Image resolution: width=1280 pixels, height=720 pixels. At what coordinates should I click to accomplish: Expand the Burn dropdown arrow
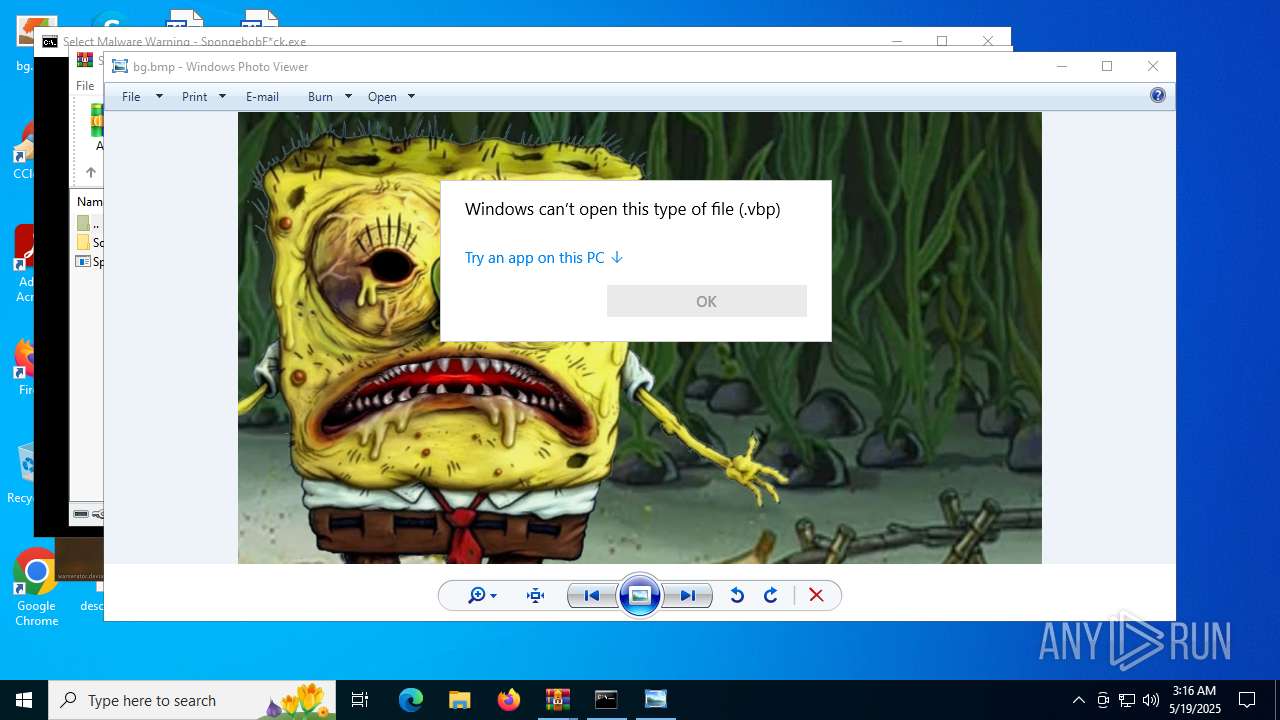pyautogui.click(x=348, y=97)
